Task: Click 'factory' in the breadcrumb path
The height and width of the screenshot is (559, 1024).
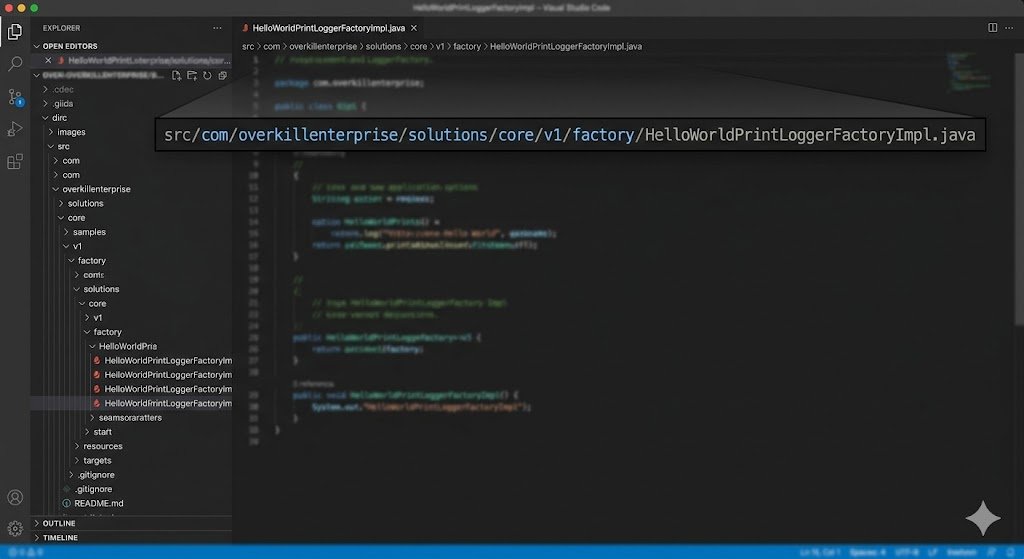Action: pyautogui.click(x=467, y=46)
